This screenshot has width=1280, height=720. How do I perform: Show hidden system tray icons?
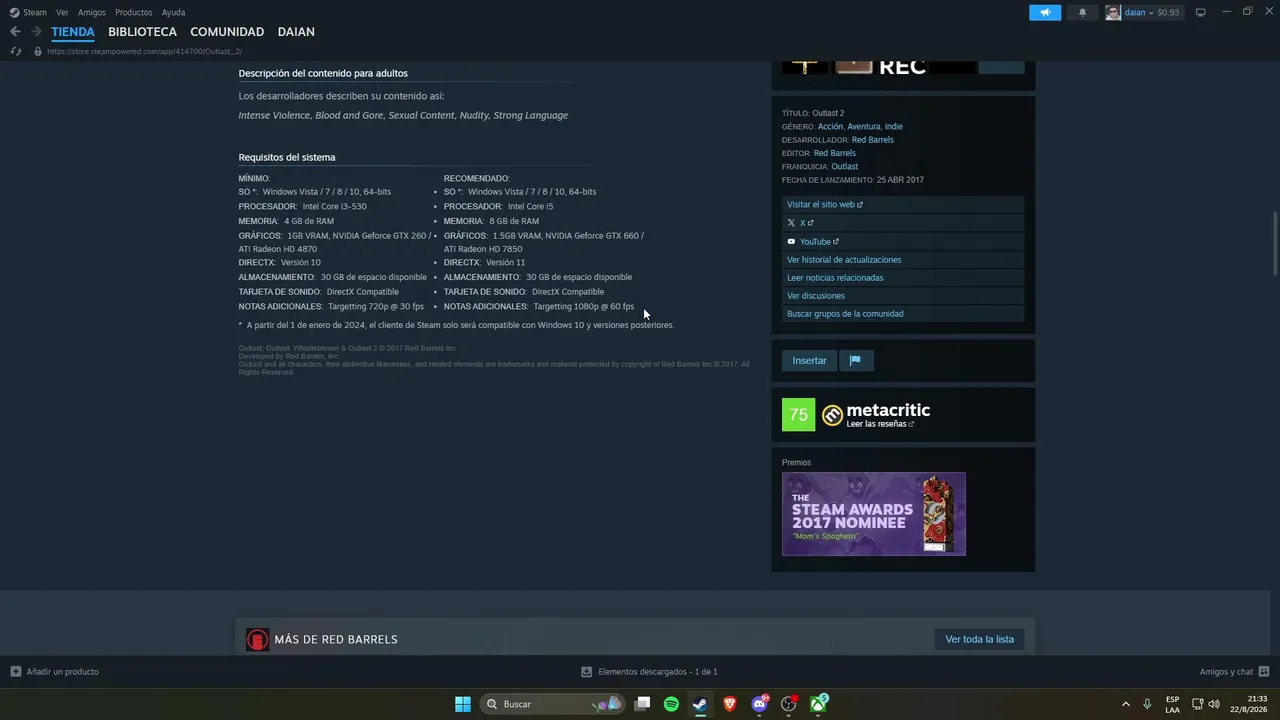[x=1126, y=704]
